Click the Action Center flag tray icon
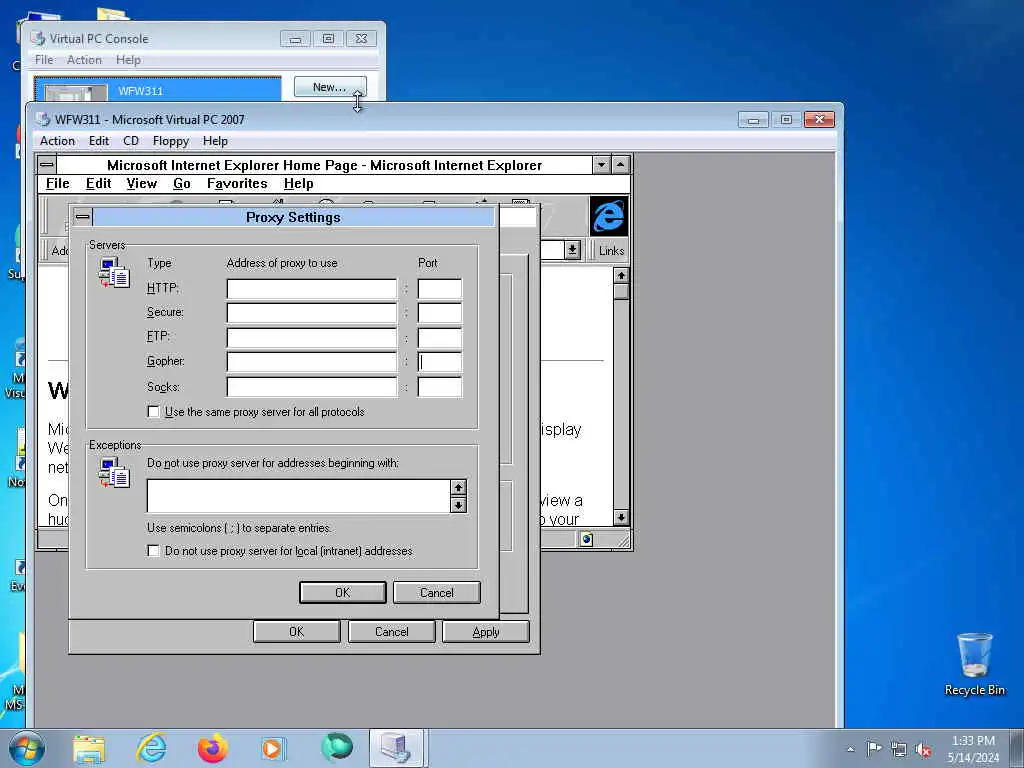Viewport: 1024px width, 768px height. point(874,748)
